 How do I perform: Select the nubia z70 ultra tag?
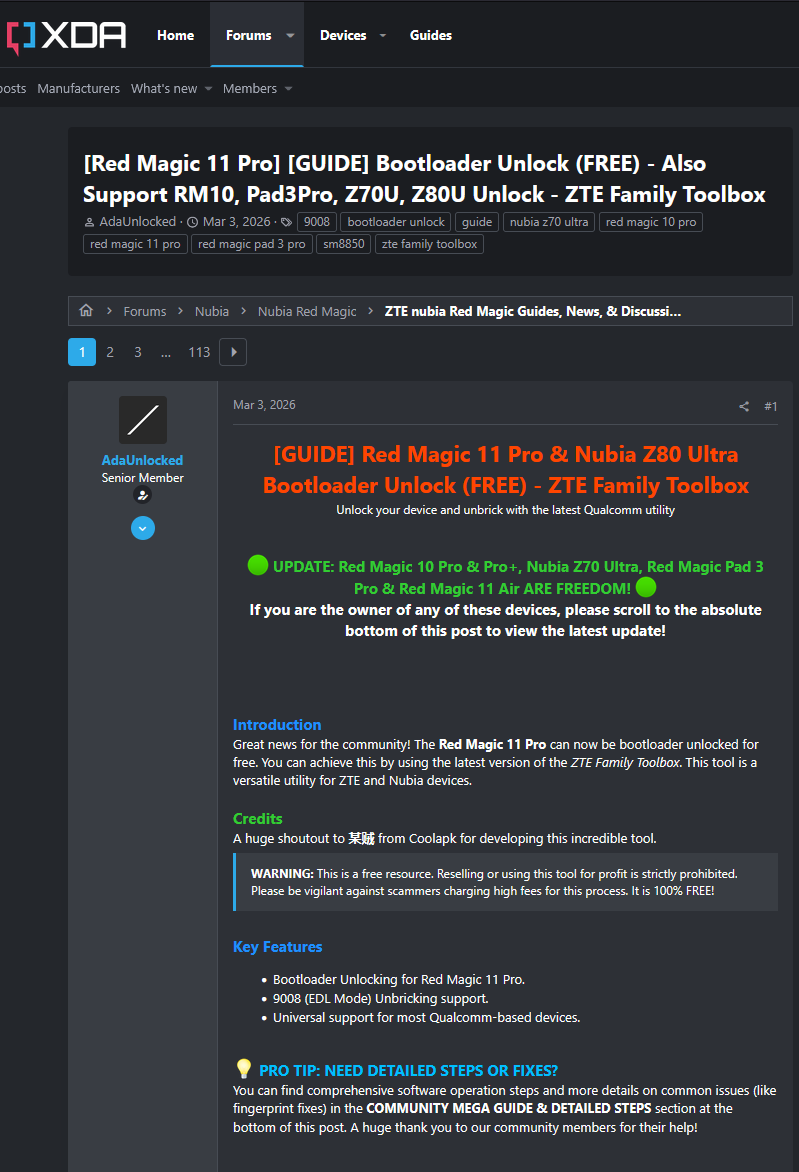pyautogui.click(x=549, y=222)
